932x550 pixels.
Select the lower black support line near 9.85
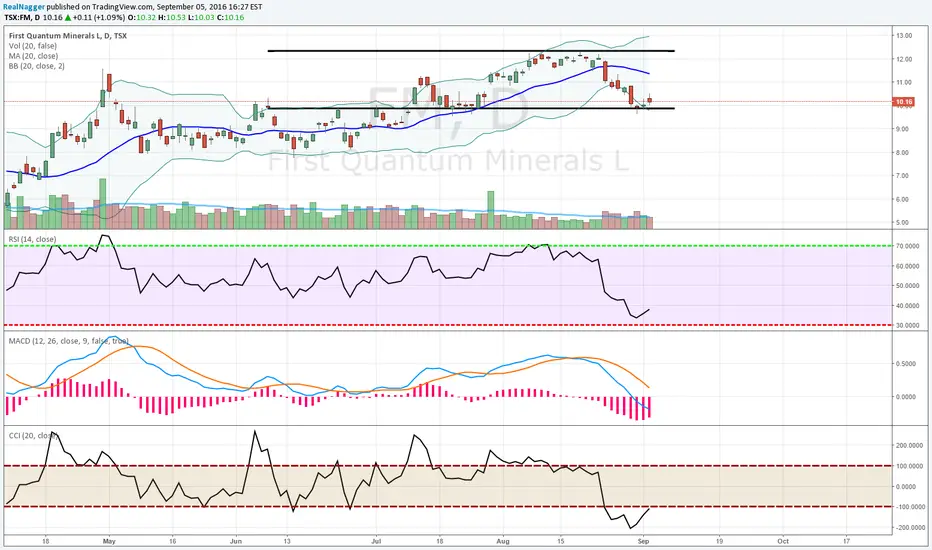pyautogui.click(x=471, y=108)
